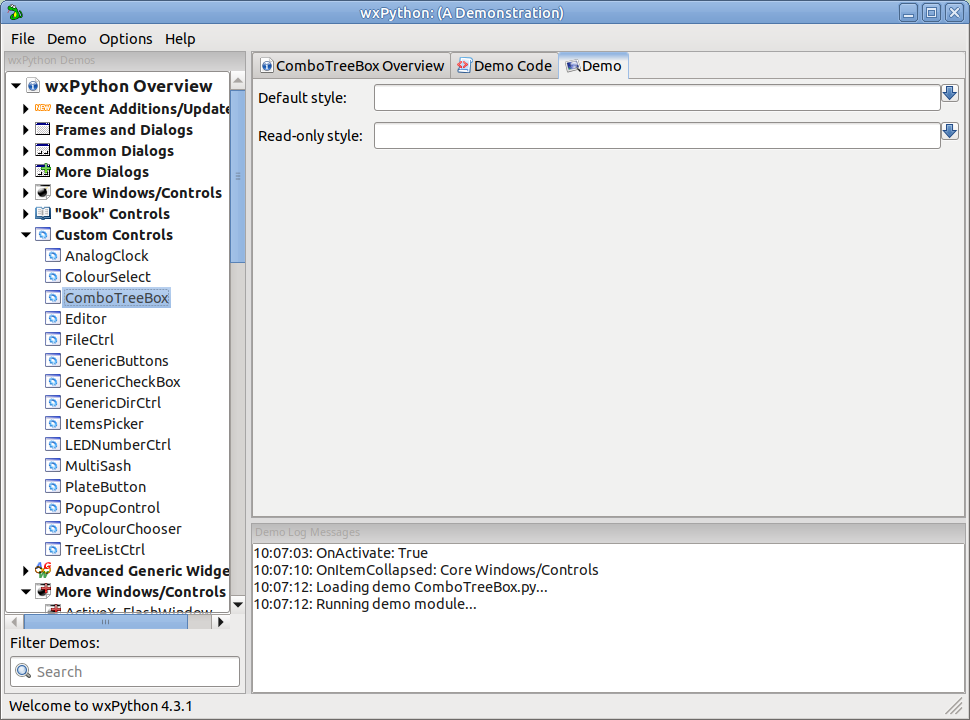Click inside the Default style text field
Image resolution: width=970 pixels, height=720 pixels.
tap(657, 98)
